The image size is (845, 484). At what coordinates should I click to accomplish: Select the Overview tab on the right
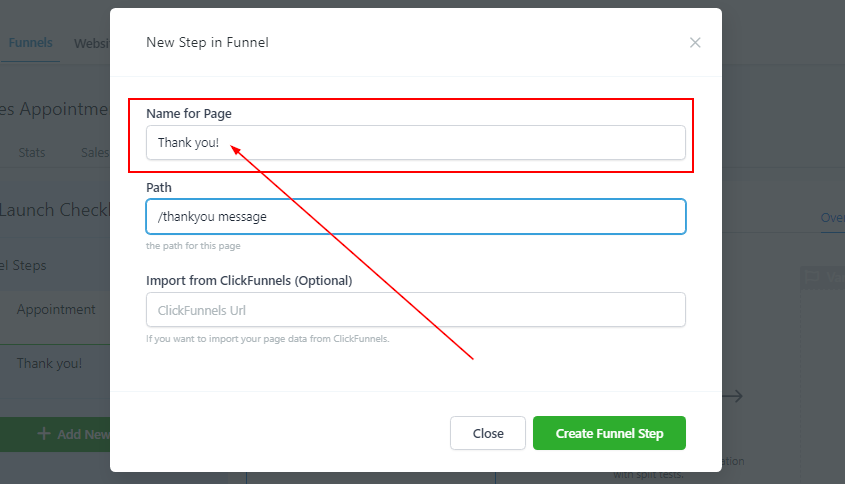coord(832,217)
